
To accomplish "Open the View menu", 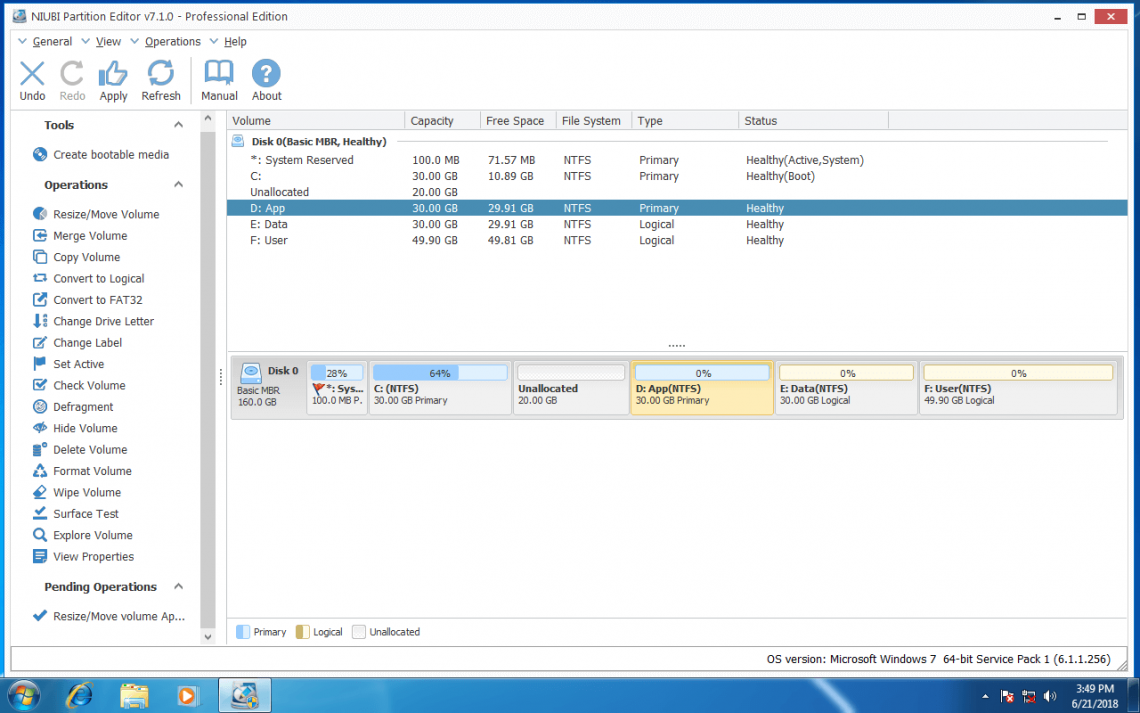I will click(108, 41).
